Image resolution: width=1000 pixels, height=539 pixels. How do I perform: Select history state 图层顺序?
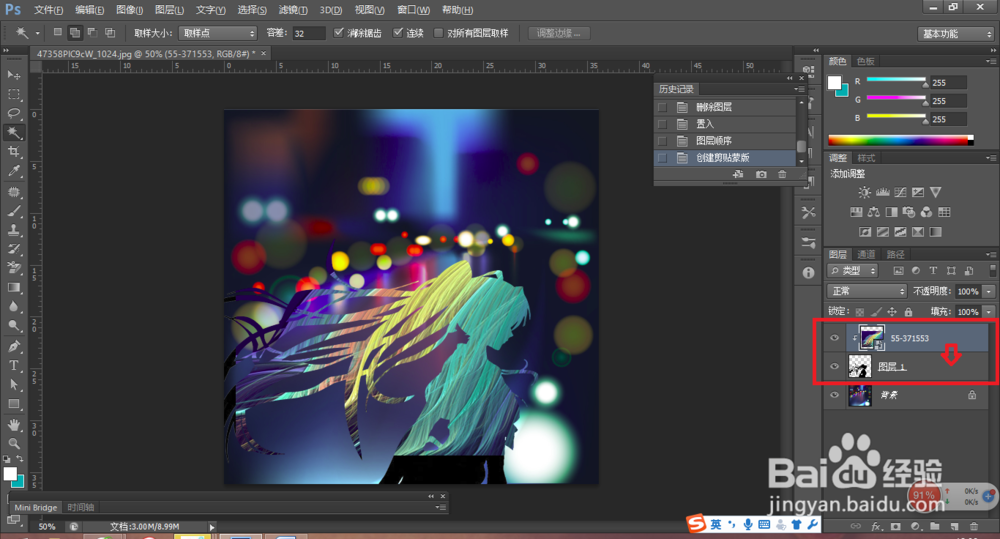click(x=725, y=140)
